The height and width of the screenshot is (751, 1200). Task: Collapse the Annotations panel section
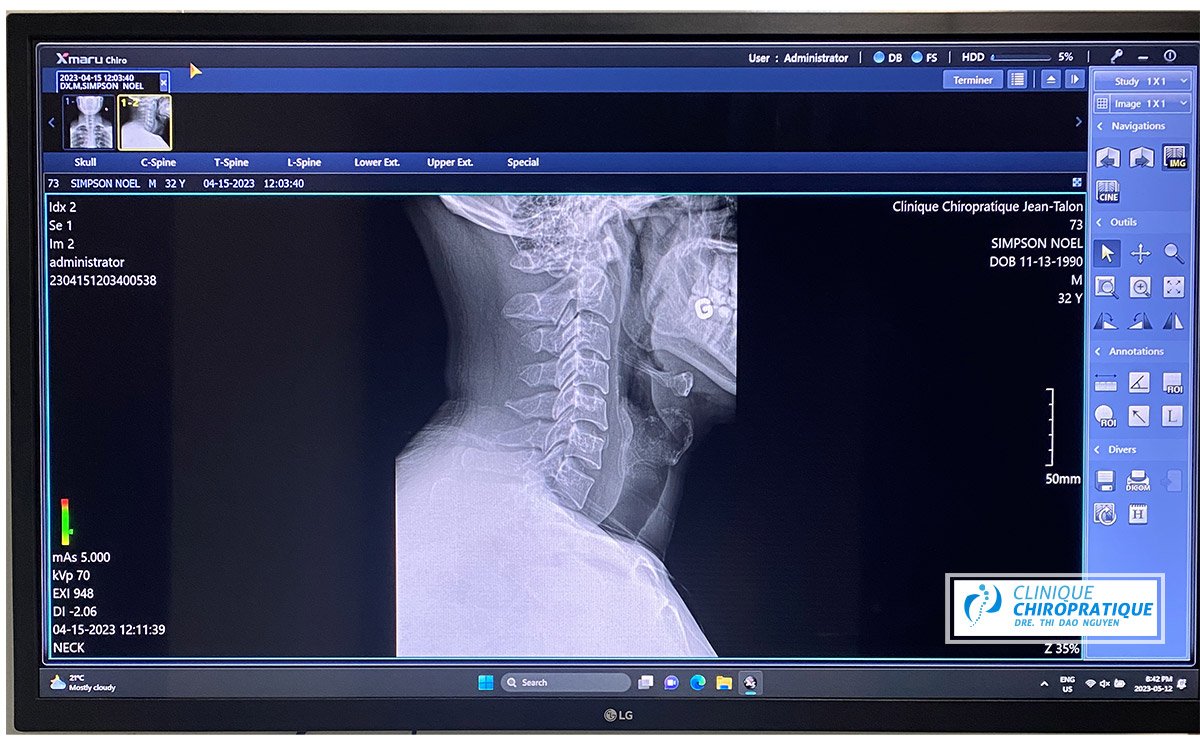point(1101,352)
